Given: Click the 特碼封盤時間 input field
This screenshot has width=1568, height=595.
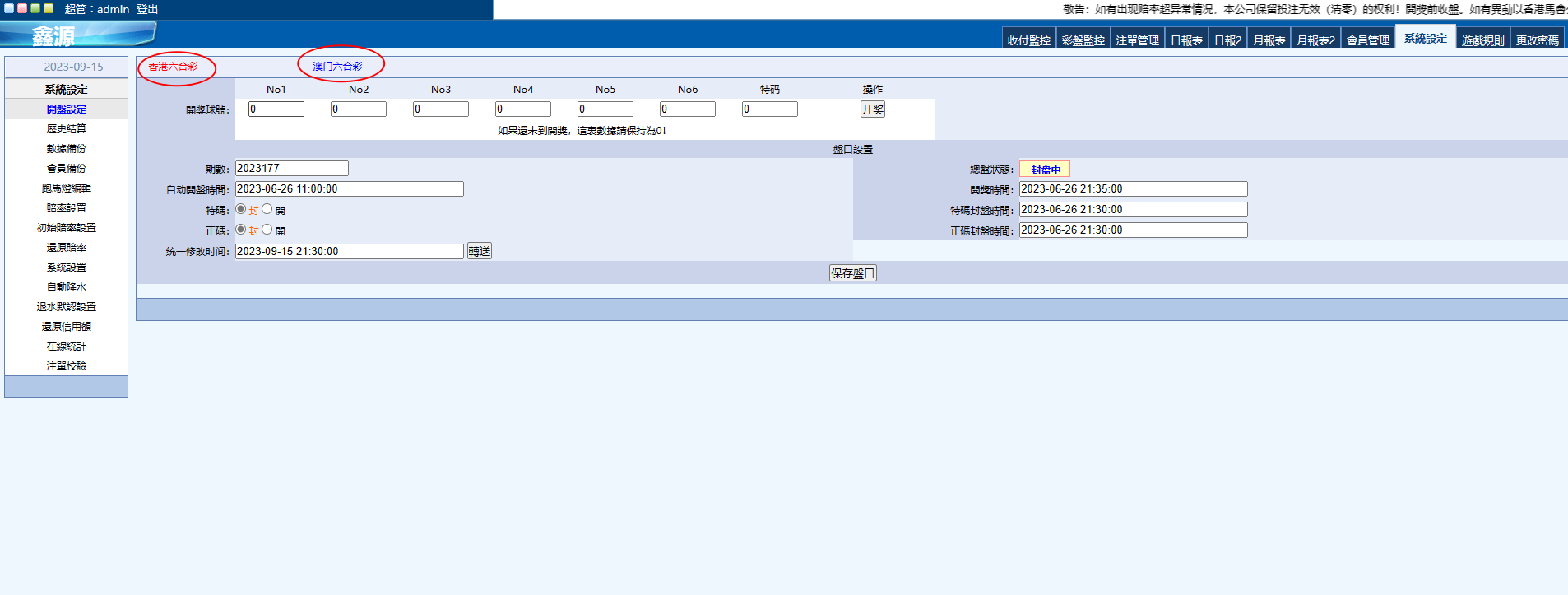Looking at the screenshot, I should [x=1134, y=209].
